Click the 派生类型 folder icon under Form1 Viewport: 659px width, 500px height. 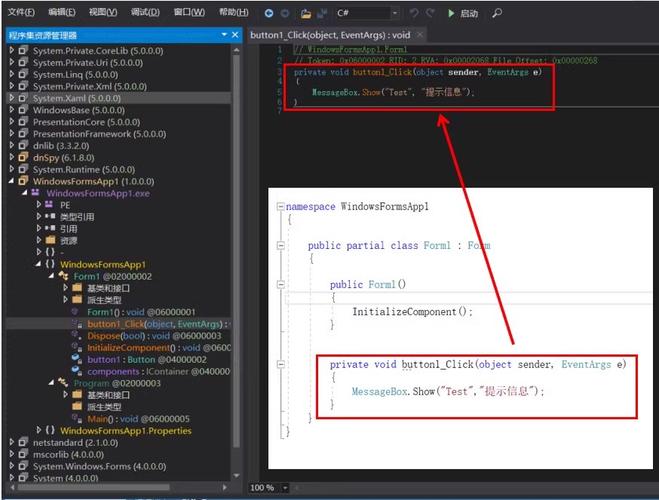[x=77, y=300]
